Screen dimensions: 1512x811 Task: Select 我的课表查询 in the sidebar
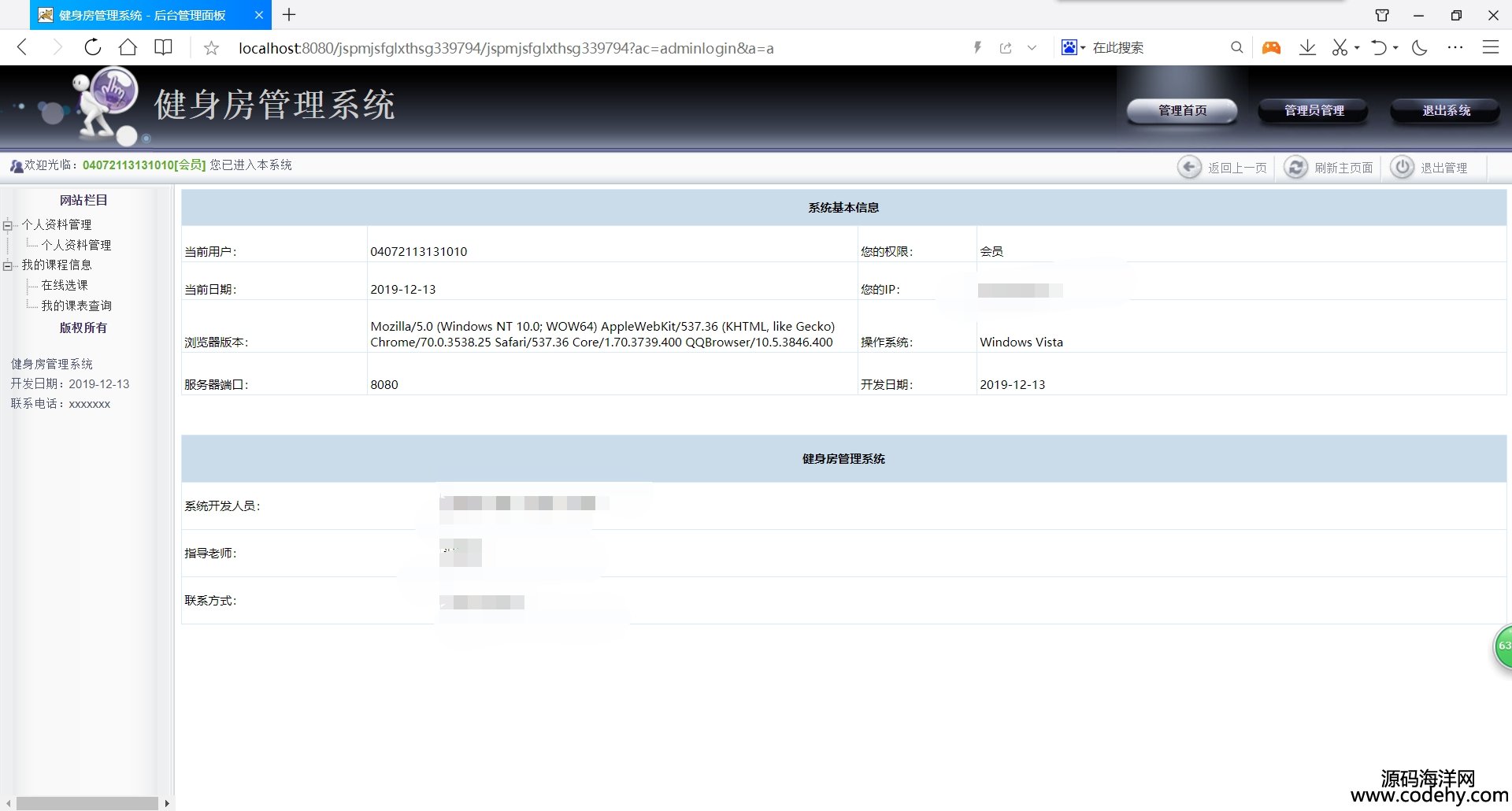pyautogui.click(x=76, y=306)
